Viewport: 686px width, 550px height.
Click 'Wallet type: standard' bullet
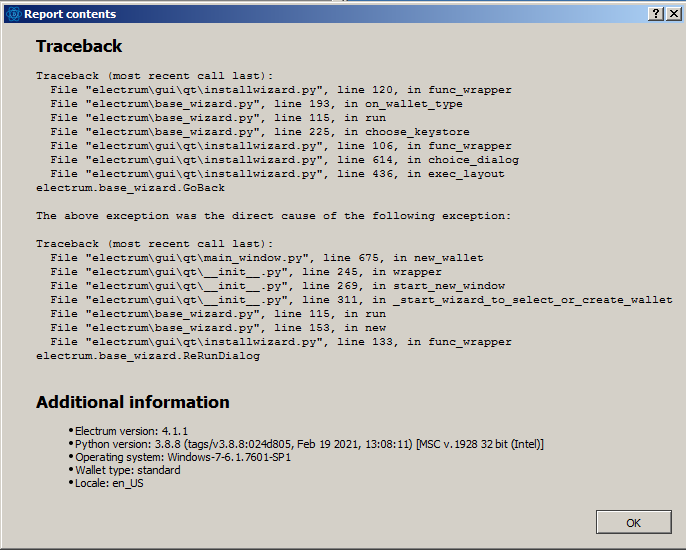tap(127, 470)
